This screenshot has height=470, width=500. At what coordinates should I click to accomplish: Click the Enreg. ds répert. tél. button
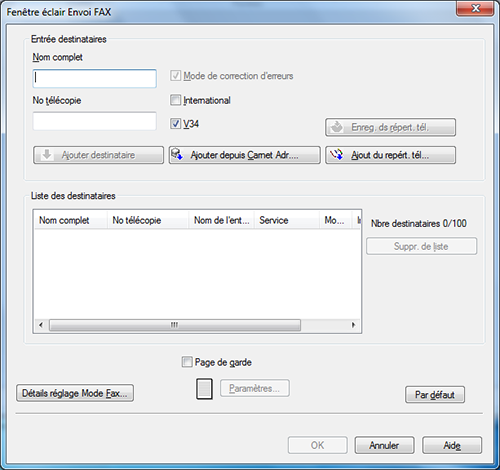tap(390, 127)
